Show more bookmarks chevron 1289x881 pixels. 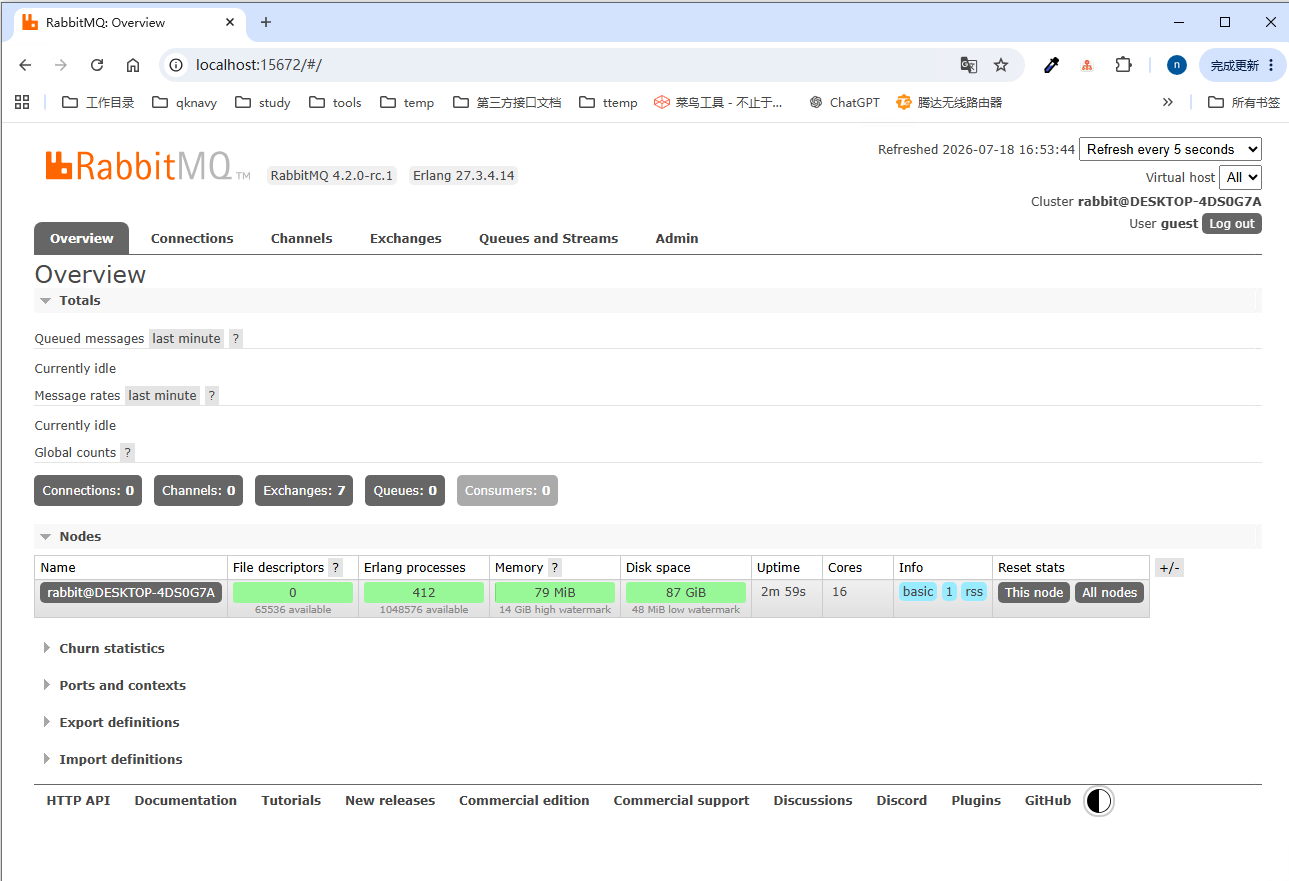(1168, 102)
